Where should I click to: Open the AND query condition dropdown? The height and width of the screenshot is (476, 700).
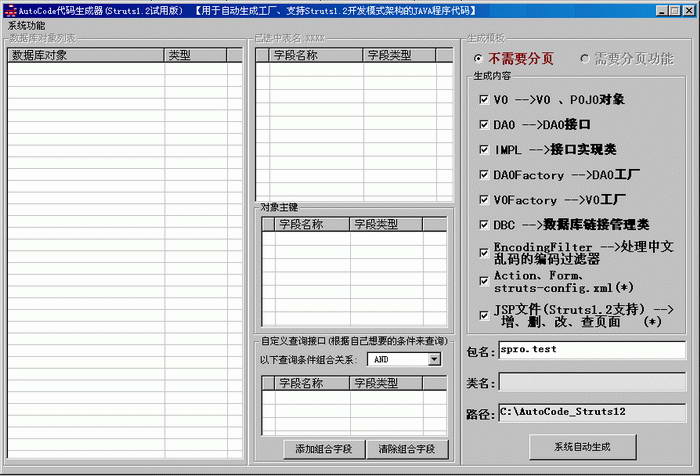(x=434, y=359)
